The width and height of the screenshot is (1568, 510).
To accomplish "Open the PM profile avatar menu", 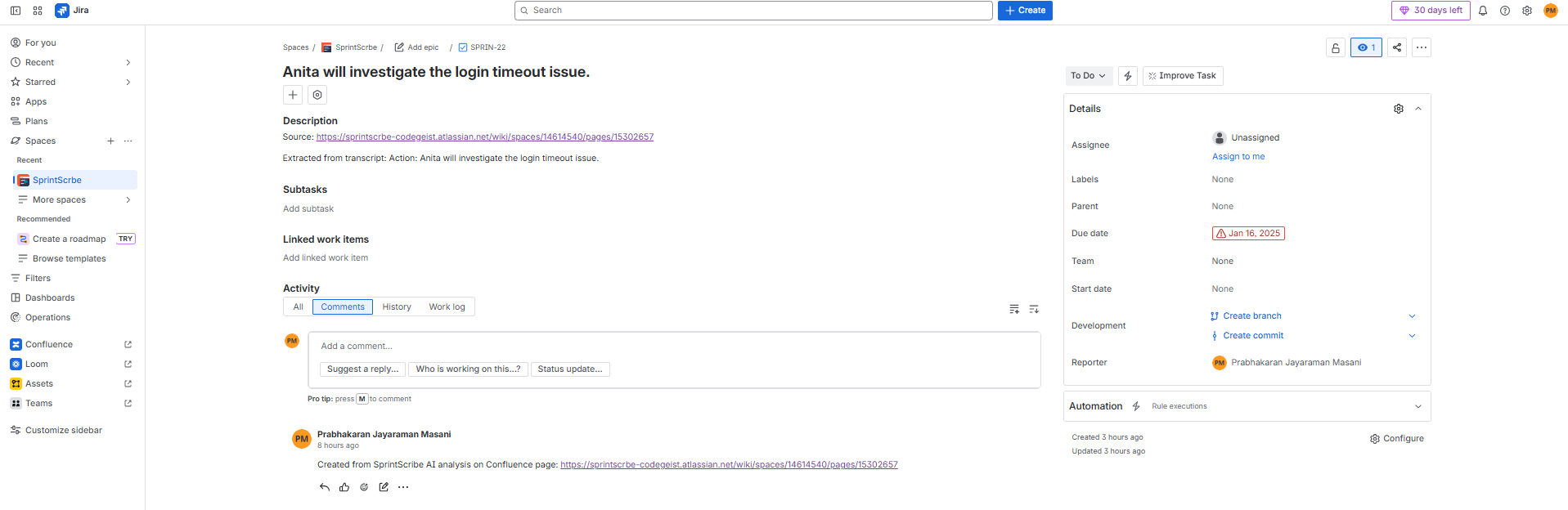I will click(1551, 11).
